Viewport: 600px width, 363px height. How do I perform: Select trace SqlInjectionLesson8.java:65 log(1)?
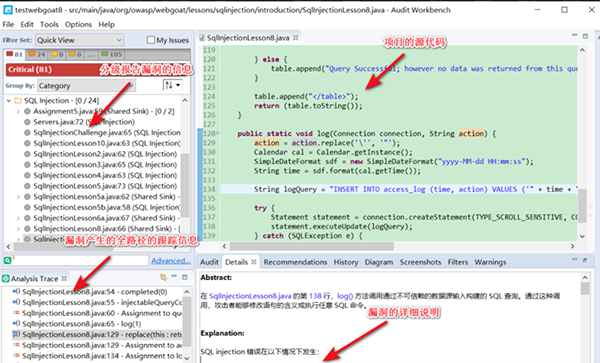tap(82, 324)
